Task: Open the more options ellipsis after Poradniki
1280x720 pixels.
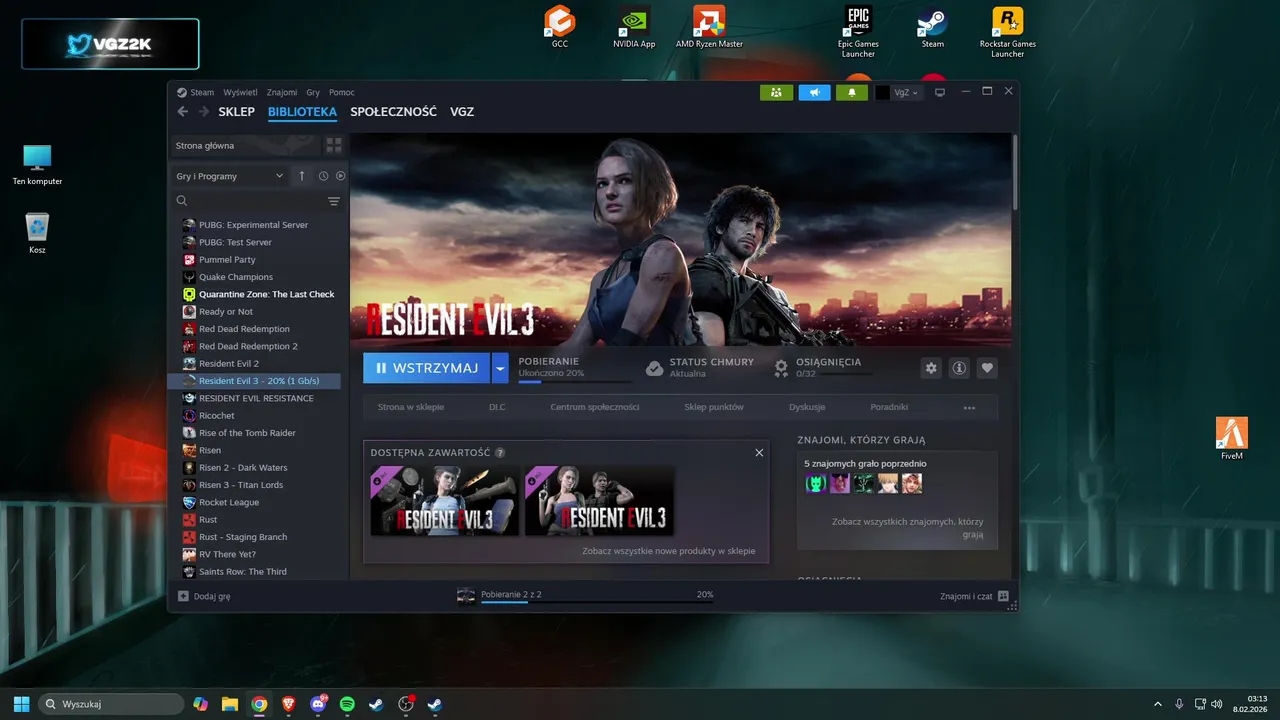Action: click(969, 407)
